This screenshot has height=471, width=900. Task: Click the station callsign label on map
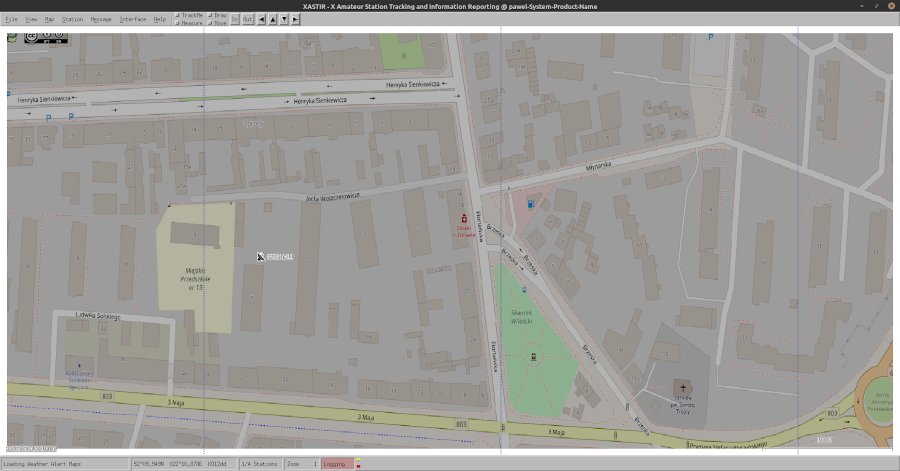point(280,257)
